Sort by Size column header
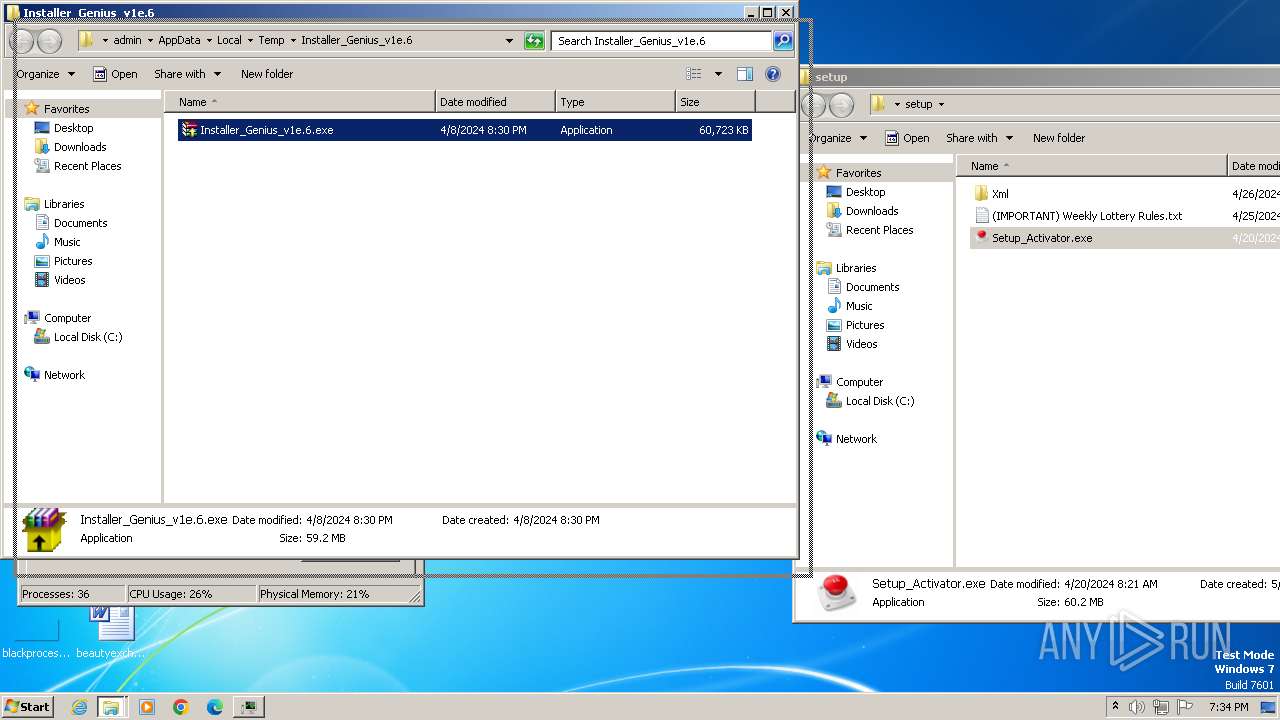The image size is (1280, 720). [715, 102]
